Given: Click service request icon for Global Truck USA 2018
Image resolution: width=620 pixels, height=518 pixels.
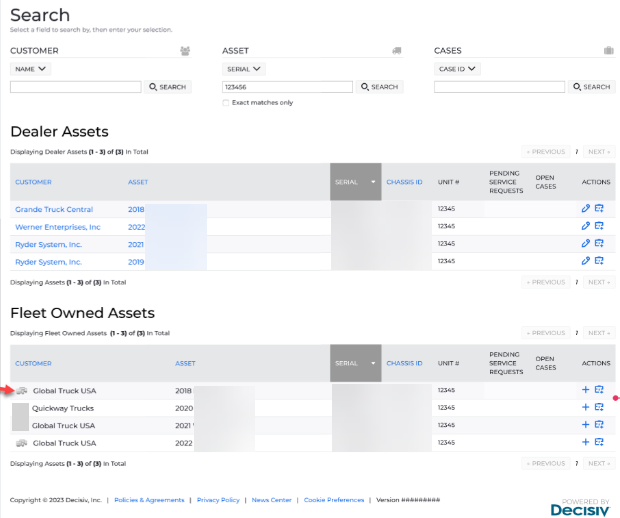Looking at the screenshot, I should [599, 390].
